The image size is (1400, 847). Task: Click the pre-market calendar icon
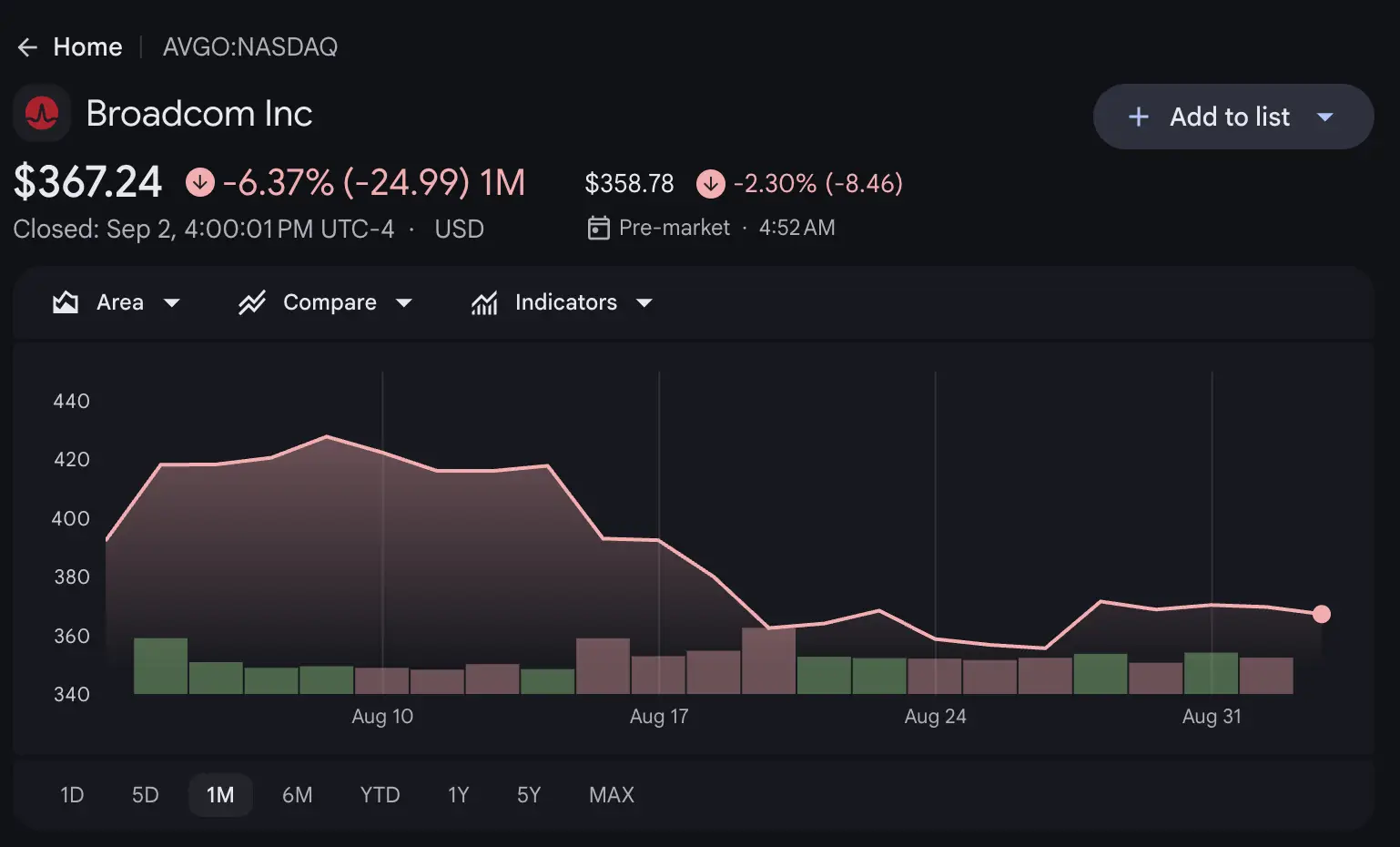598,228
